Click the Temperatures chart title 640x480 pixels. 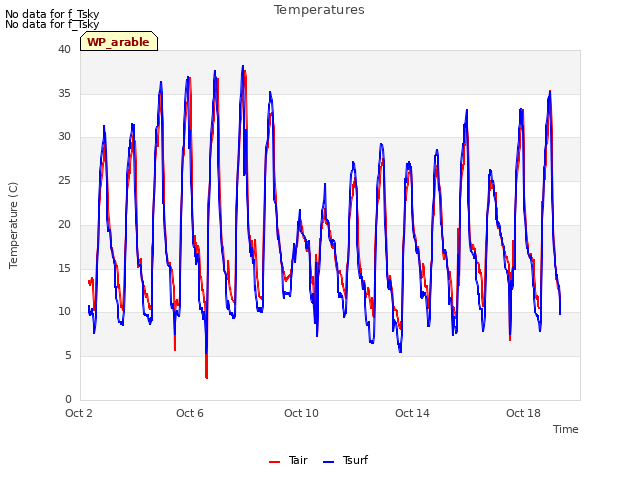coord(319,10)
